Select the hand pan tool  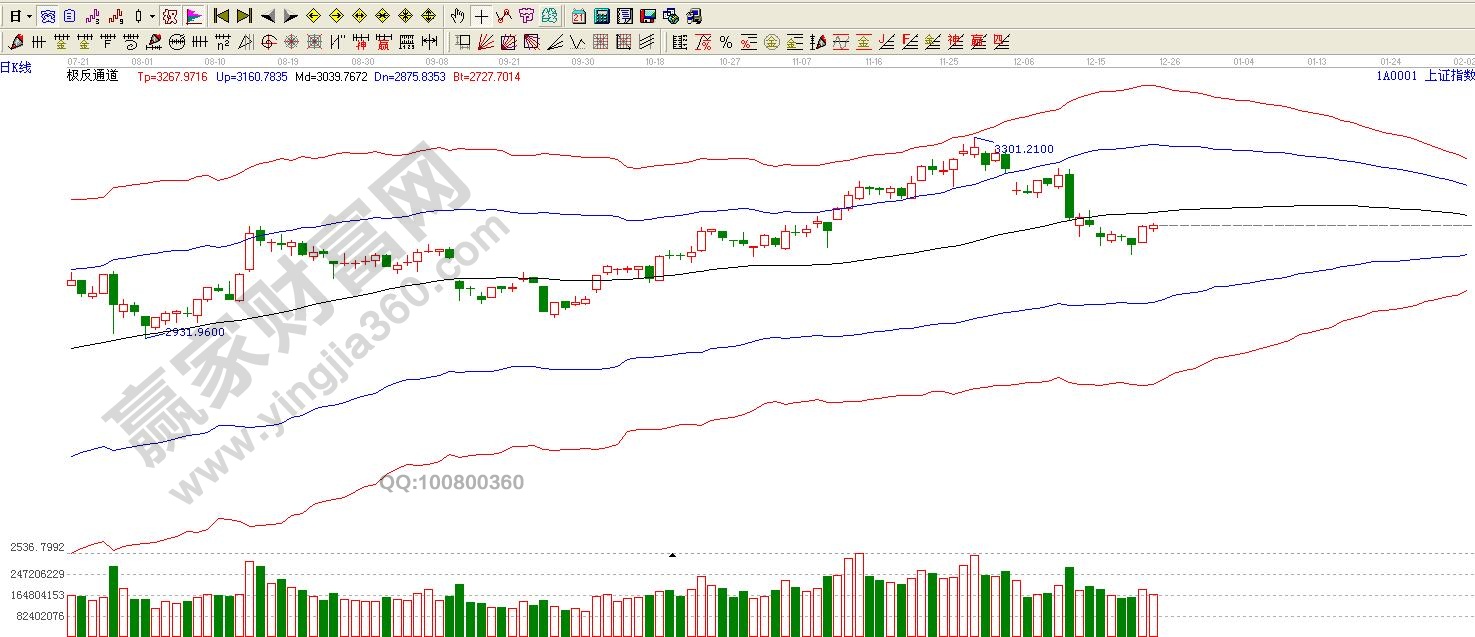coord(458,17)
